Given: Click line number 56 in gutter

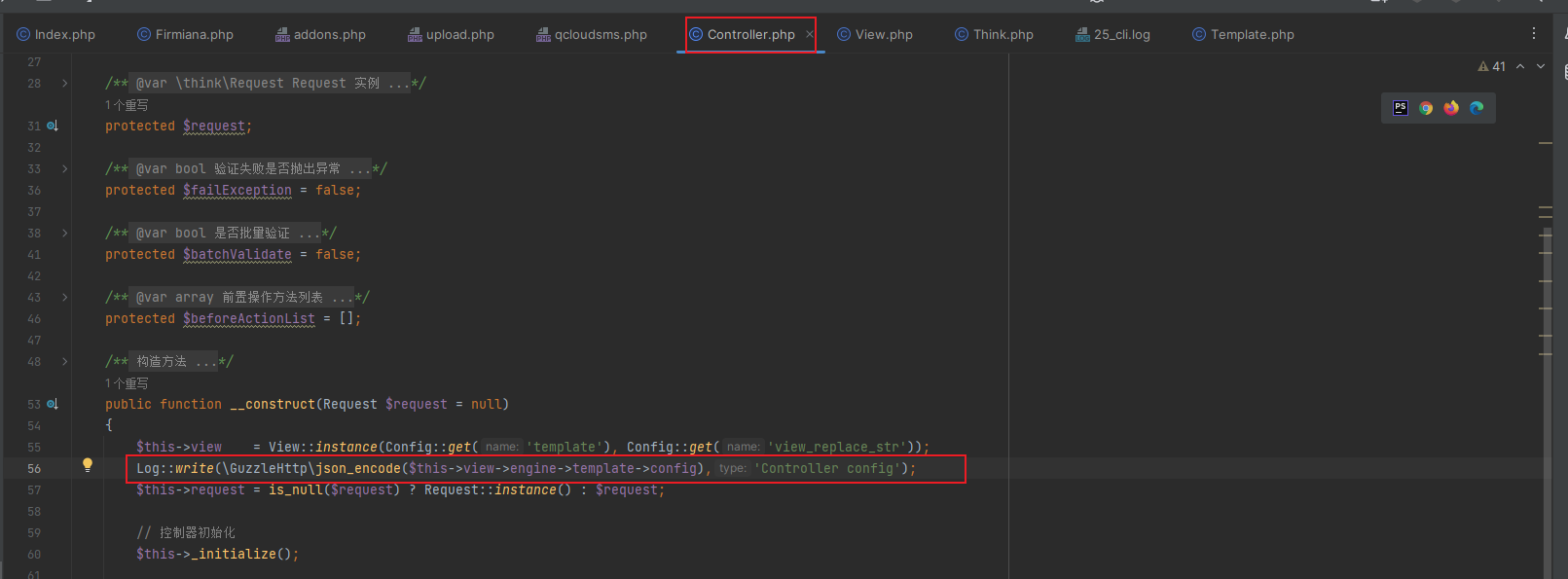Looking at the screenshot, I should tap(34, 468).
